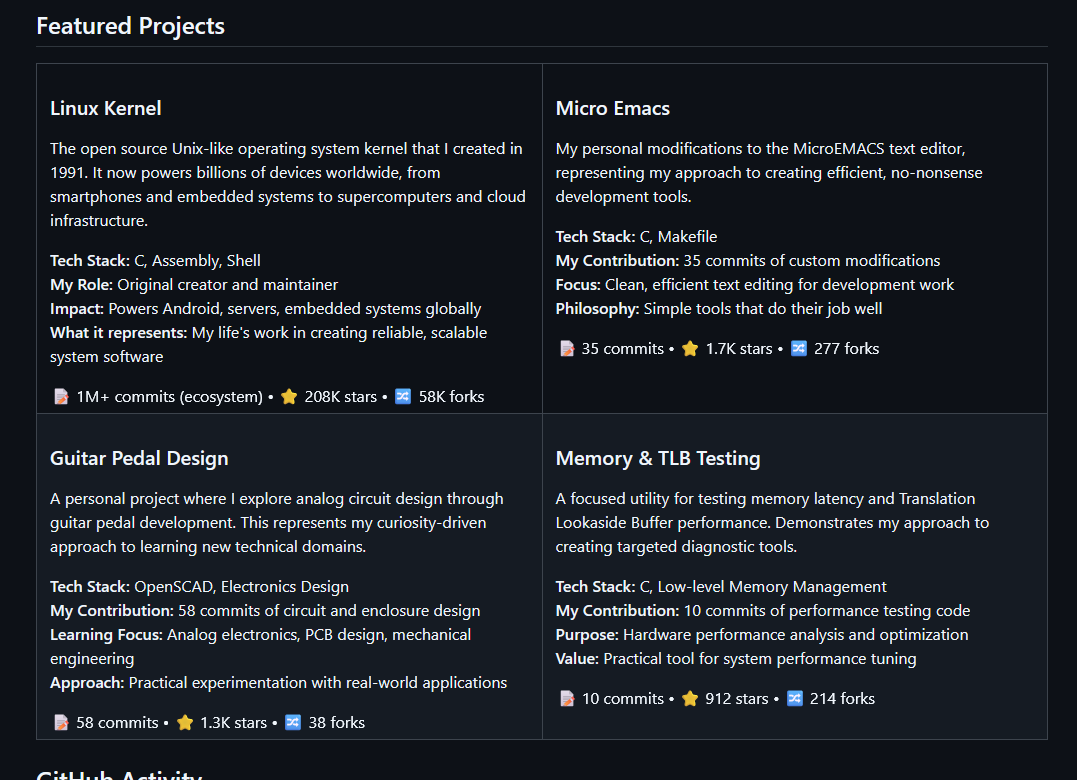Click 'Purpose: Hardware performance analysis' line

point(762,635)
